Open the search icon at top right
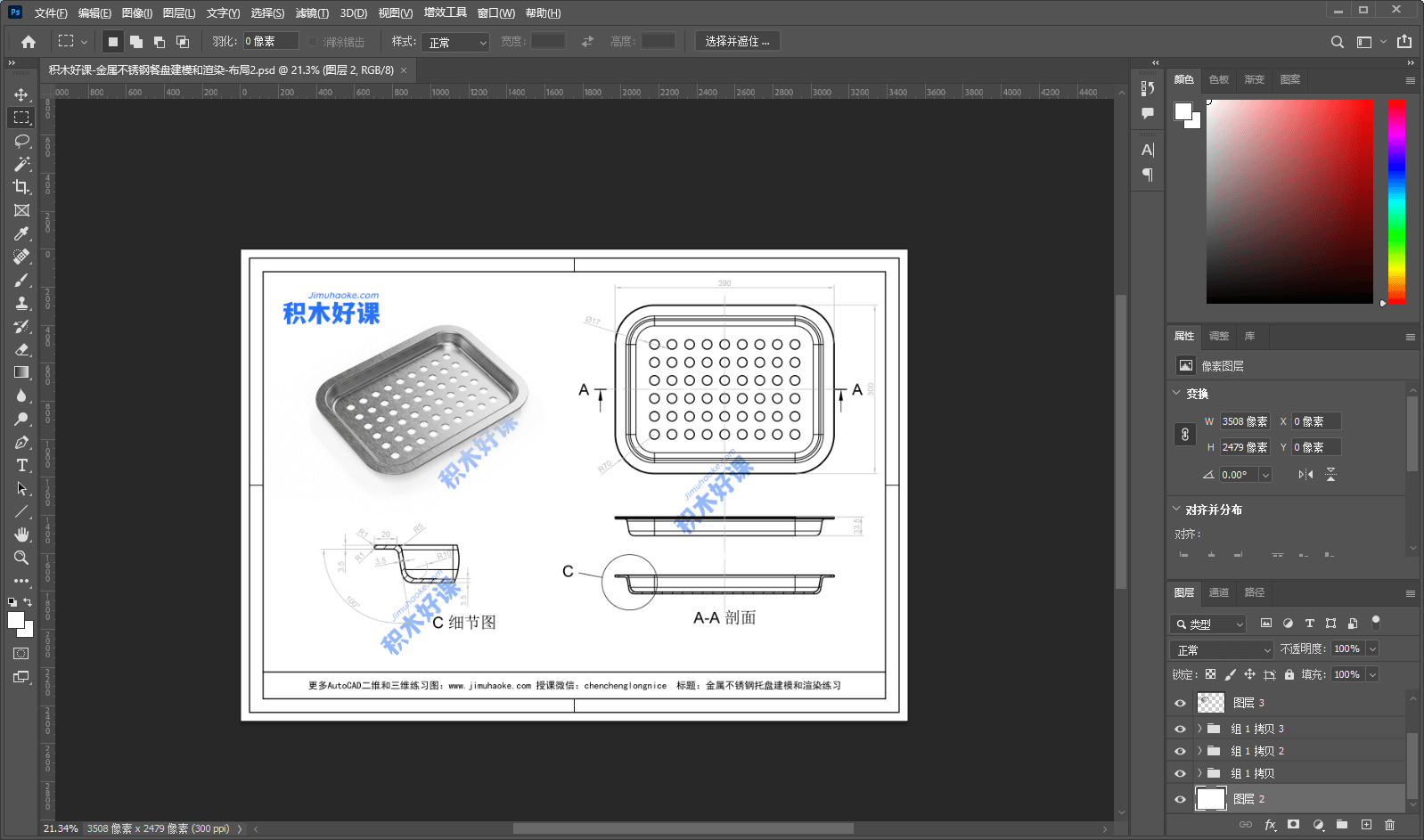 [1338, 42]
